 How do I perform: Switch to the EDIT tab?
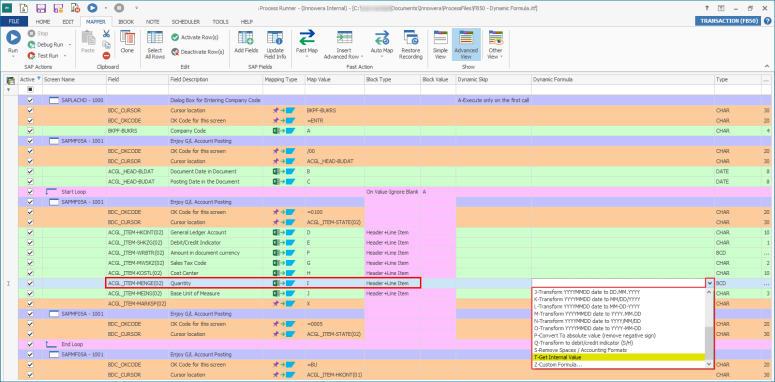(x=68, y=22)
